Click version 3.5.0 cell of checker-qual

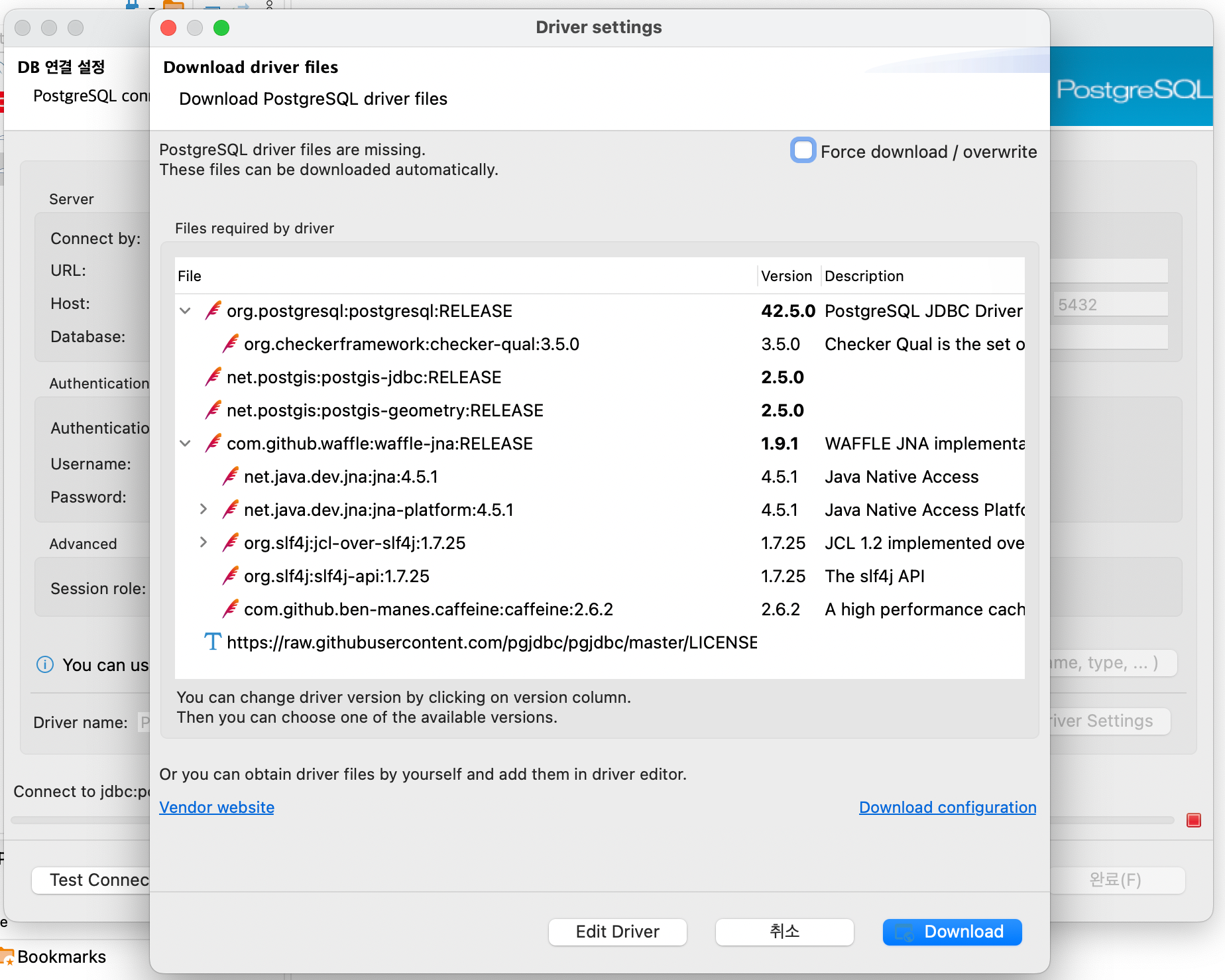click(780, 344)
